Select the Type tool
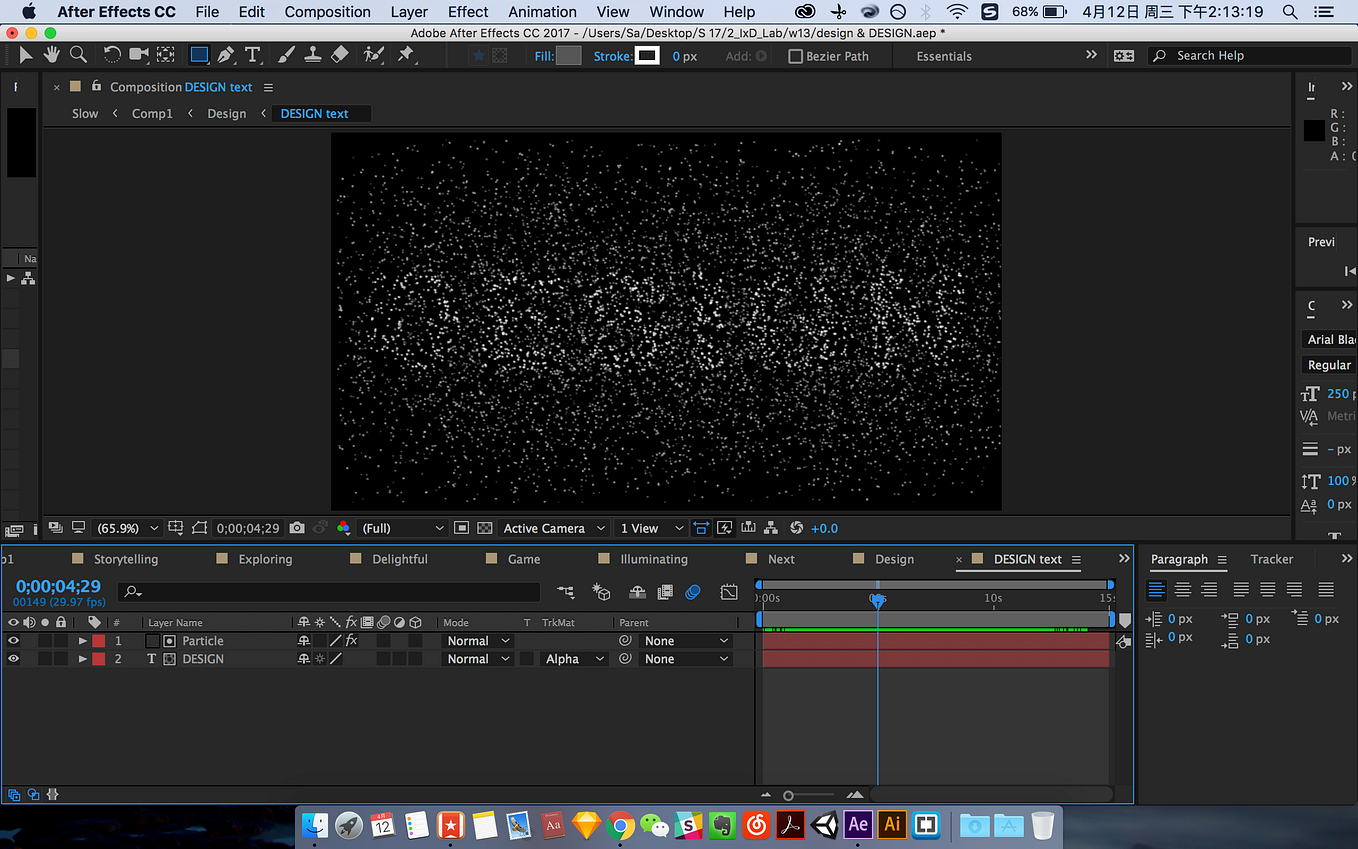This screenshot has height=849, width=1358. click(x=253, y=55)
